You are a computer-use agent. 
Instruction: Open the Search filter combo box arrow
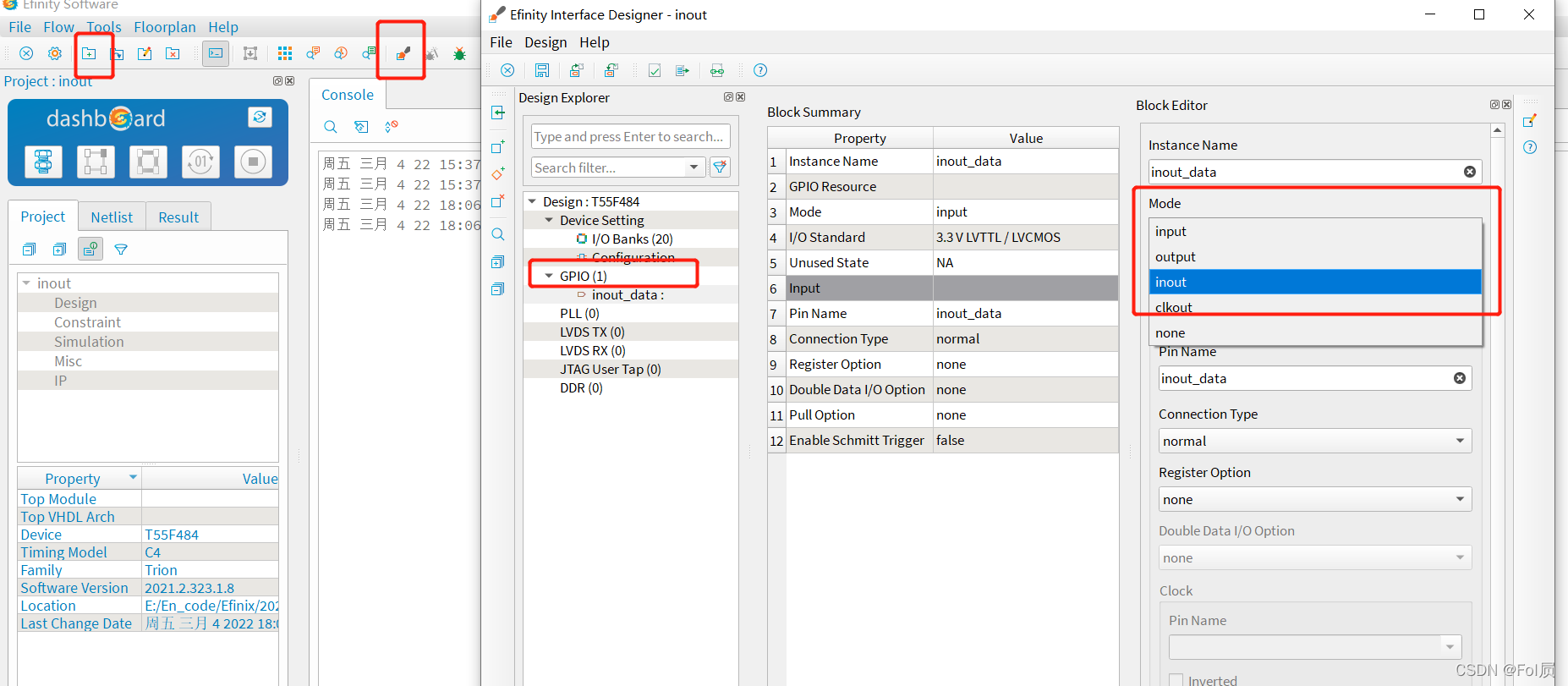694,167
